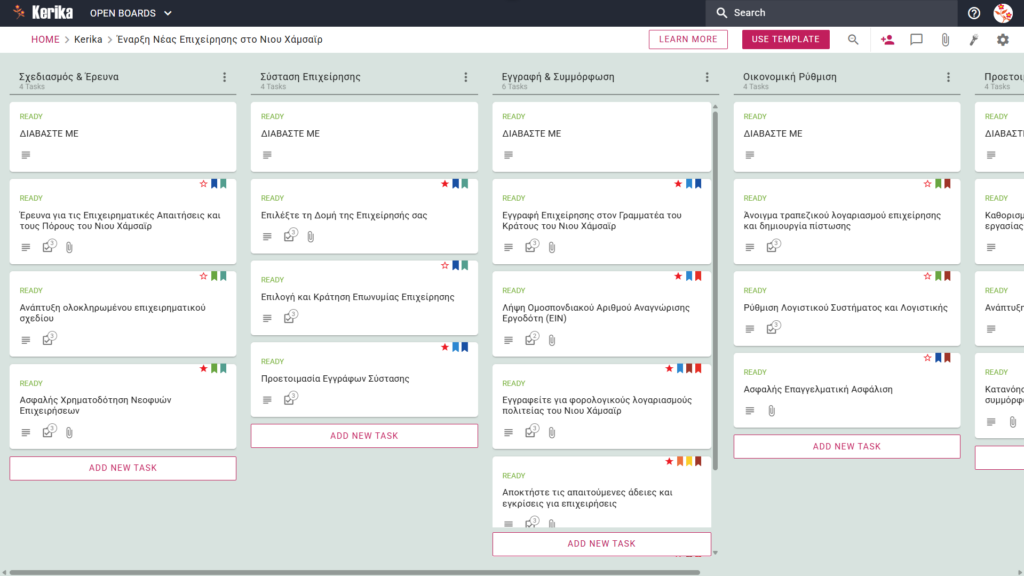Click the Εγγραφή & Συμμόρφωση column vertical scrollbar

tap(715, 291)
